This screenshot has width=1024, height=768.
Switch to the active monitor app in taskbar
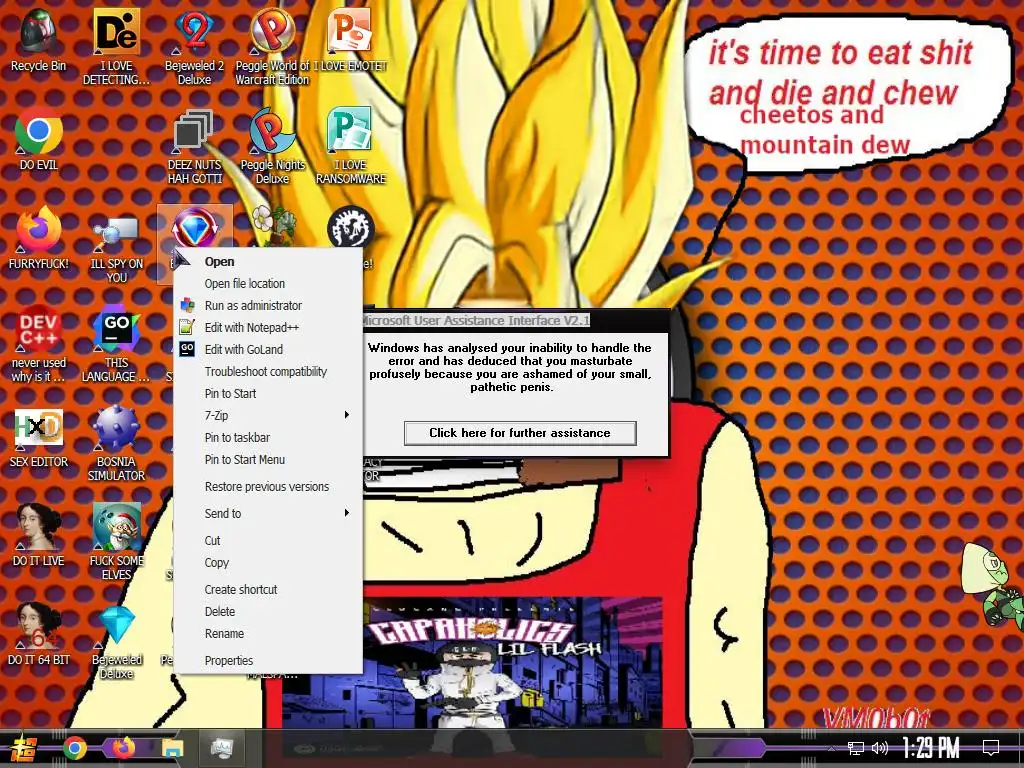[x=221, y=748]
